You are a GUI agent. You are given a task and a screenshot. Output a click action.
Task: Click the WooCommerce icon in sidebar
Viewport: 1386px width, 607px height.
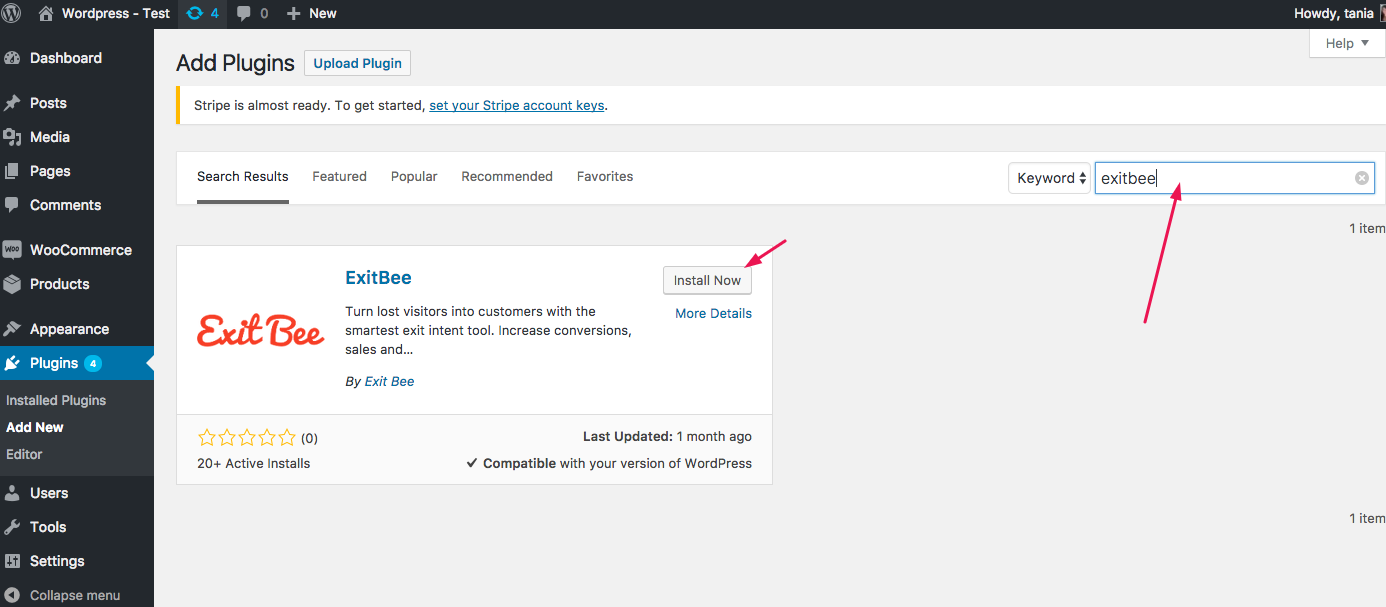12,250
